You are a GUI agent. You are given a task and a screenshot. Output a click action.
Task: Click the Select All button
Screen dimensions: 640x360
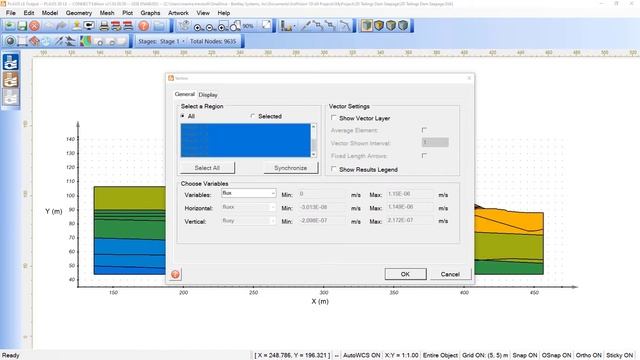pyautogui.click(x=207, y=168)
